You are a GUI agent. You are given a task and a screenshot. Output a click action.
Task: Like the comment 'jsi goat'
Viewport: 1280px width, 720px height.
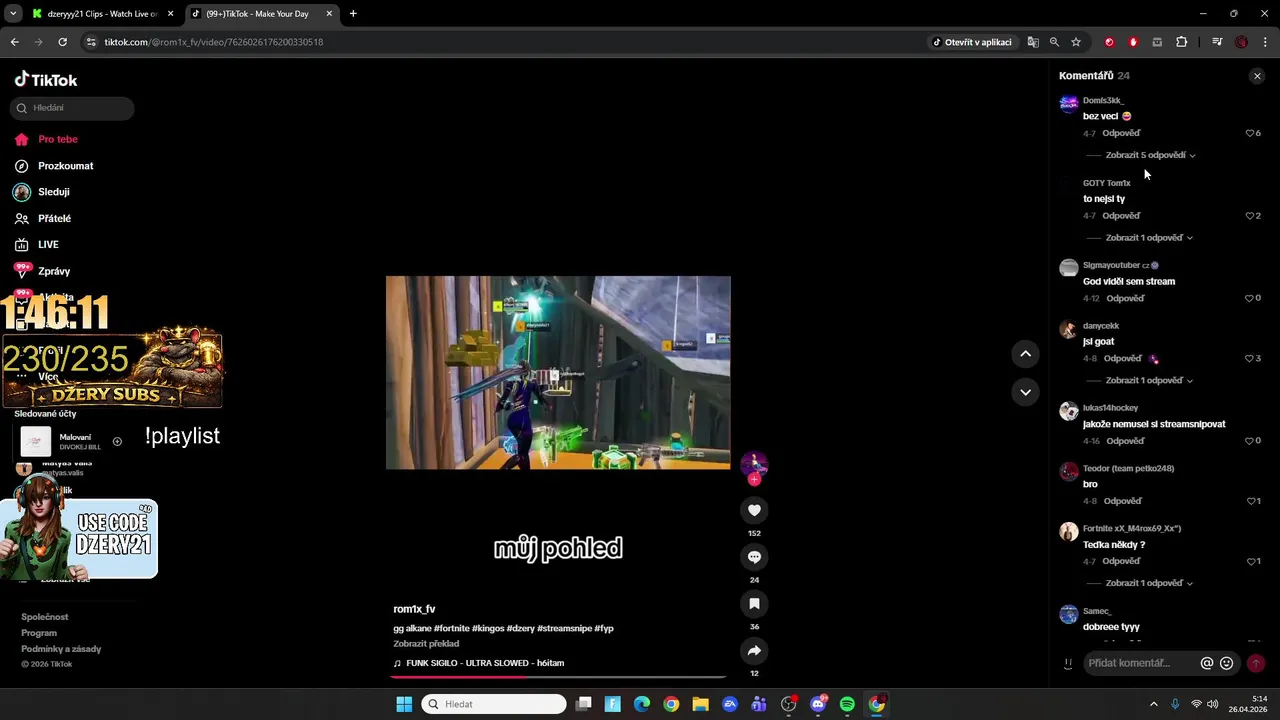(x=1250, y=358)
